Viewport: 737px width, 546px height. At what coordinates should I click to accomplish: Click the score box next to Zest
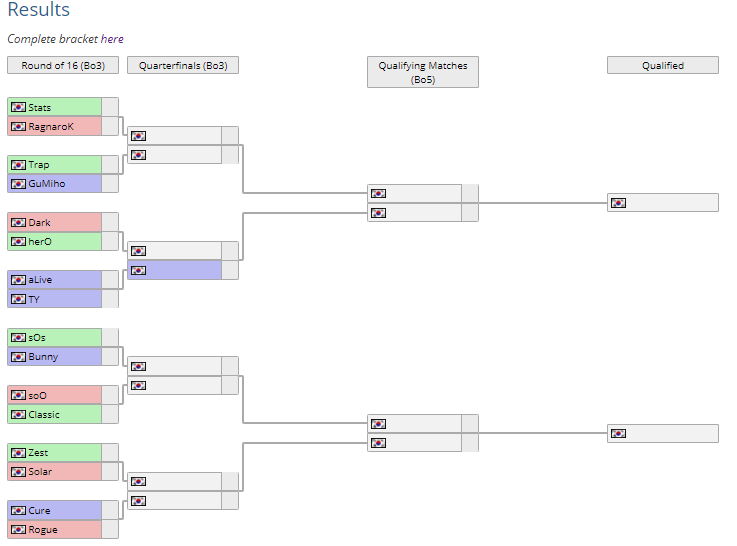click(110, 453)
